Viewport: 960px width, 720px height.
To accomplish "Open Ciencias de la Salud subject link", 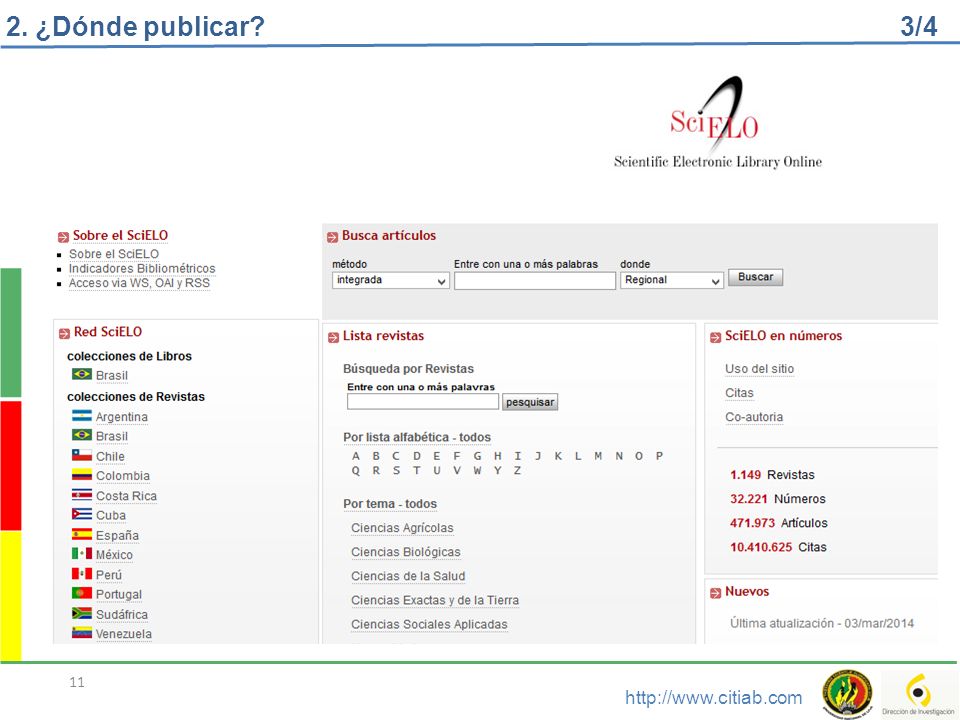I will click(x=408, y=576).
